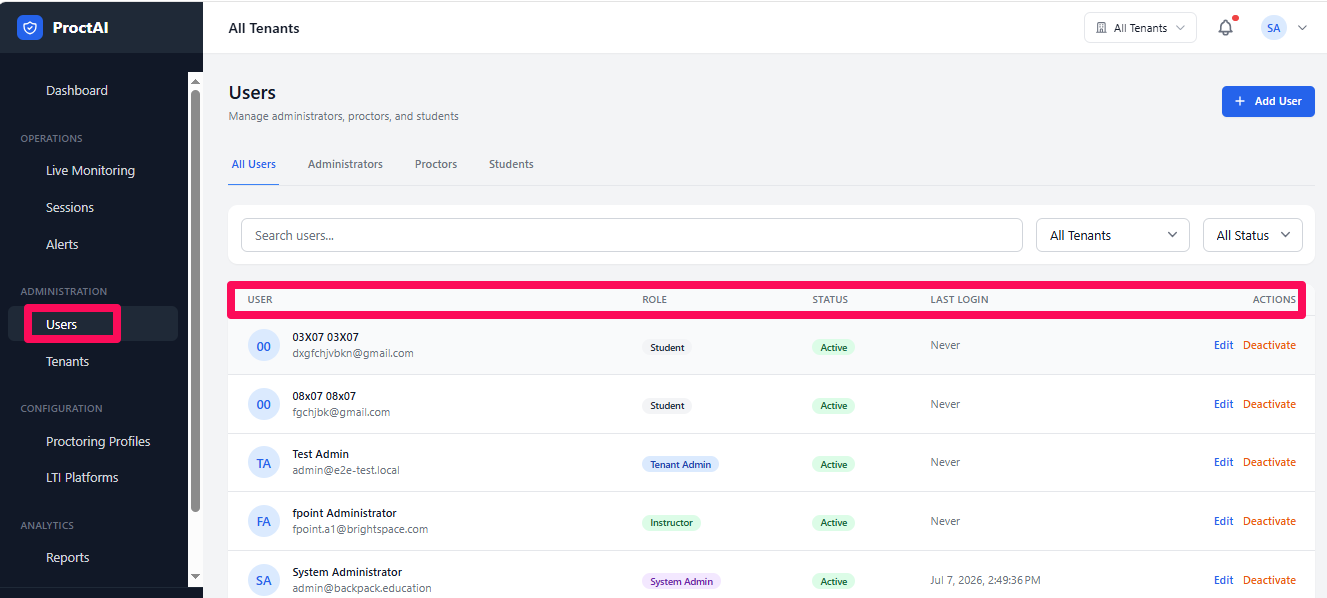Click the SA profile avatar

tap(1273, 28)
